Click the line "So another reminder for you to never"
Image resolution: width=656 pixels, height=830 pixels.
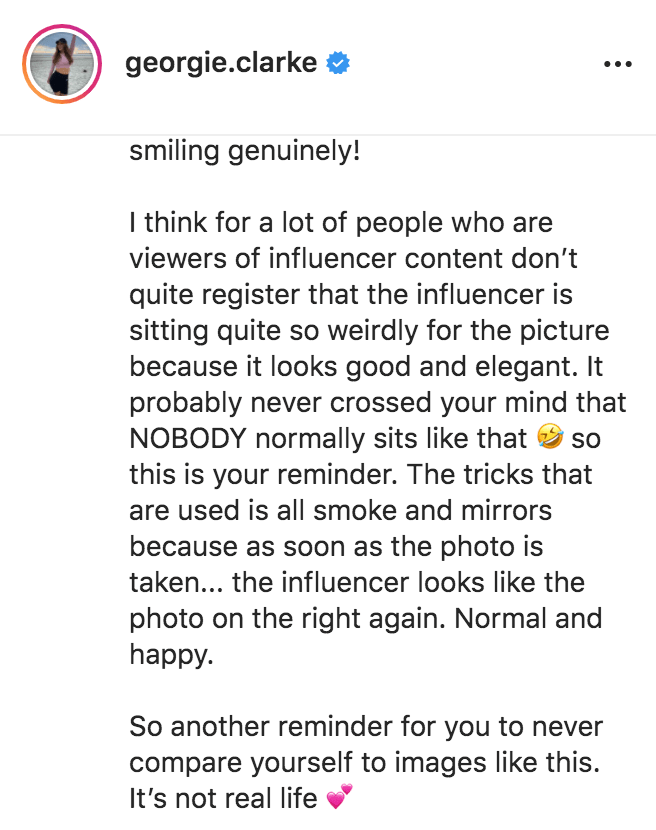tap(366, 726)
